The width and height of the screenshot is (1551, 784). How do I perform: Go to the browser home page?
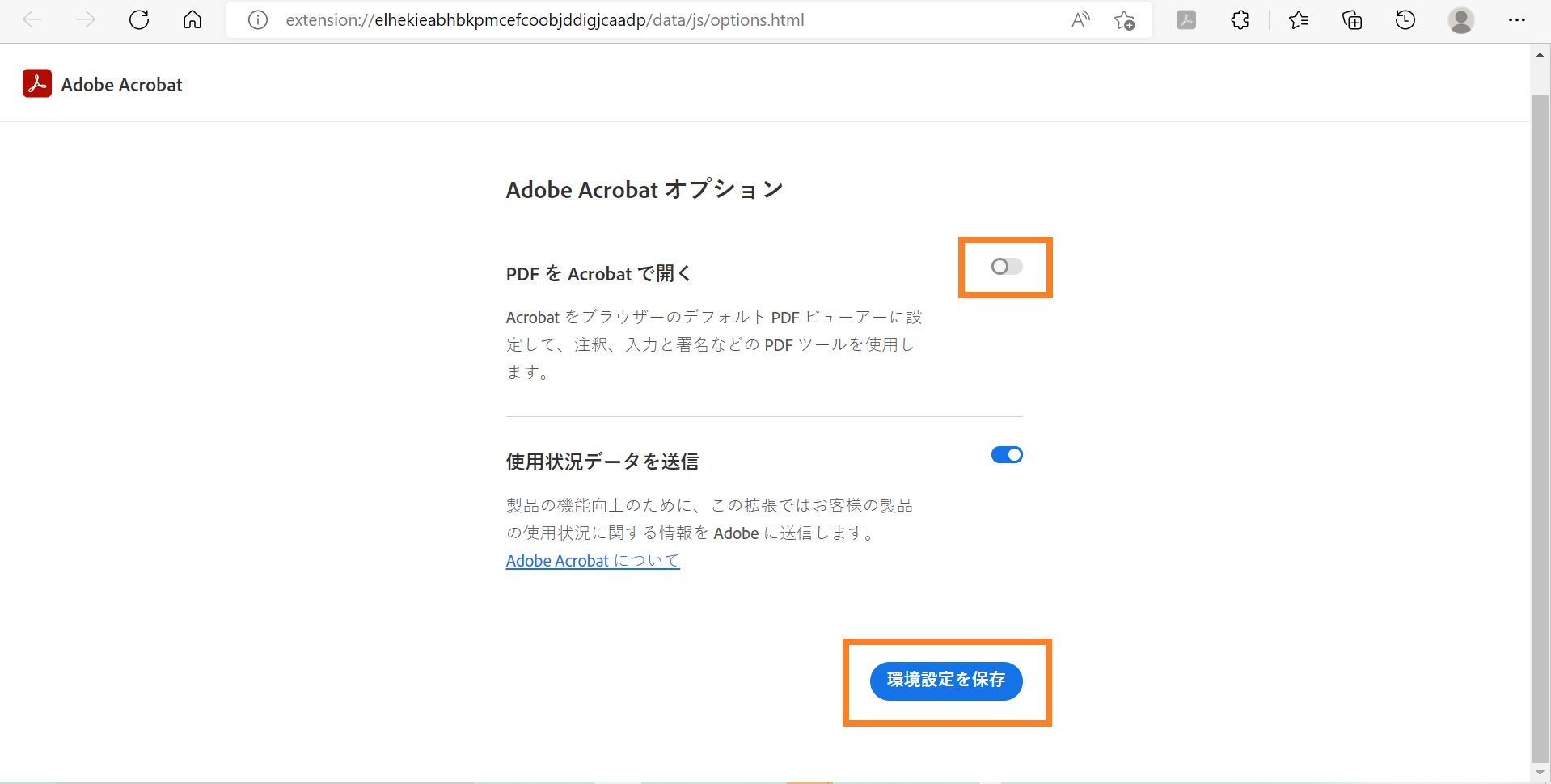tap(192, 19)
